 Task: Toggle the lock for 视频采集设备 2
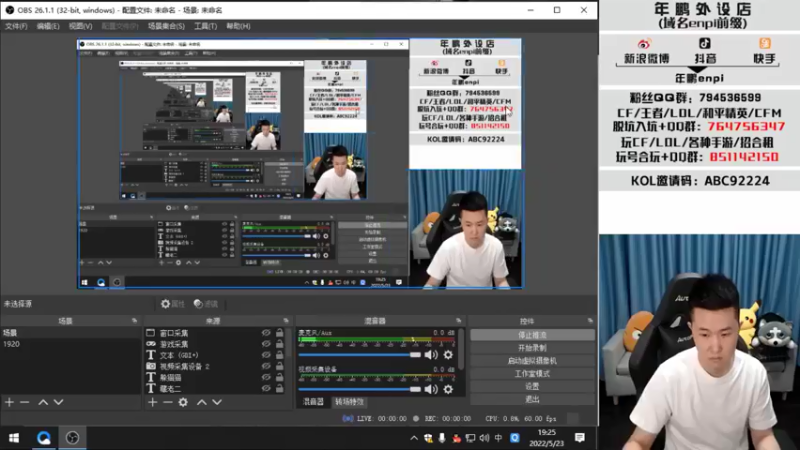click(x=280, y=366)
